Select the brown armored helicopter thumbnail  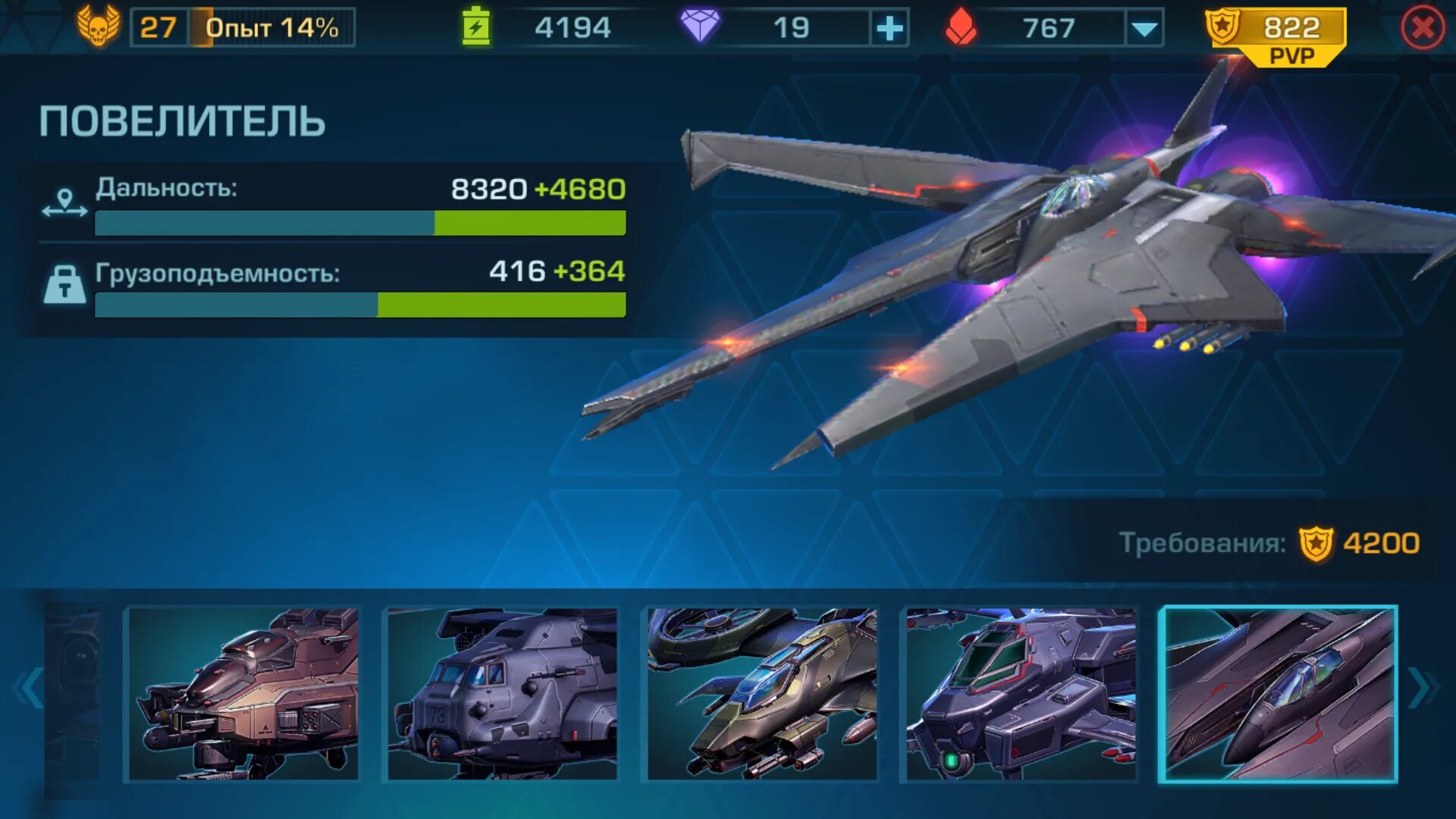tap(243, 694)
